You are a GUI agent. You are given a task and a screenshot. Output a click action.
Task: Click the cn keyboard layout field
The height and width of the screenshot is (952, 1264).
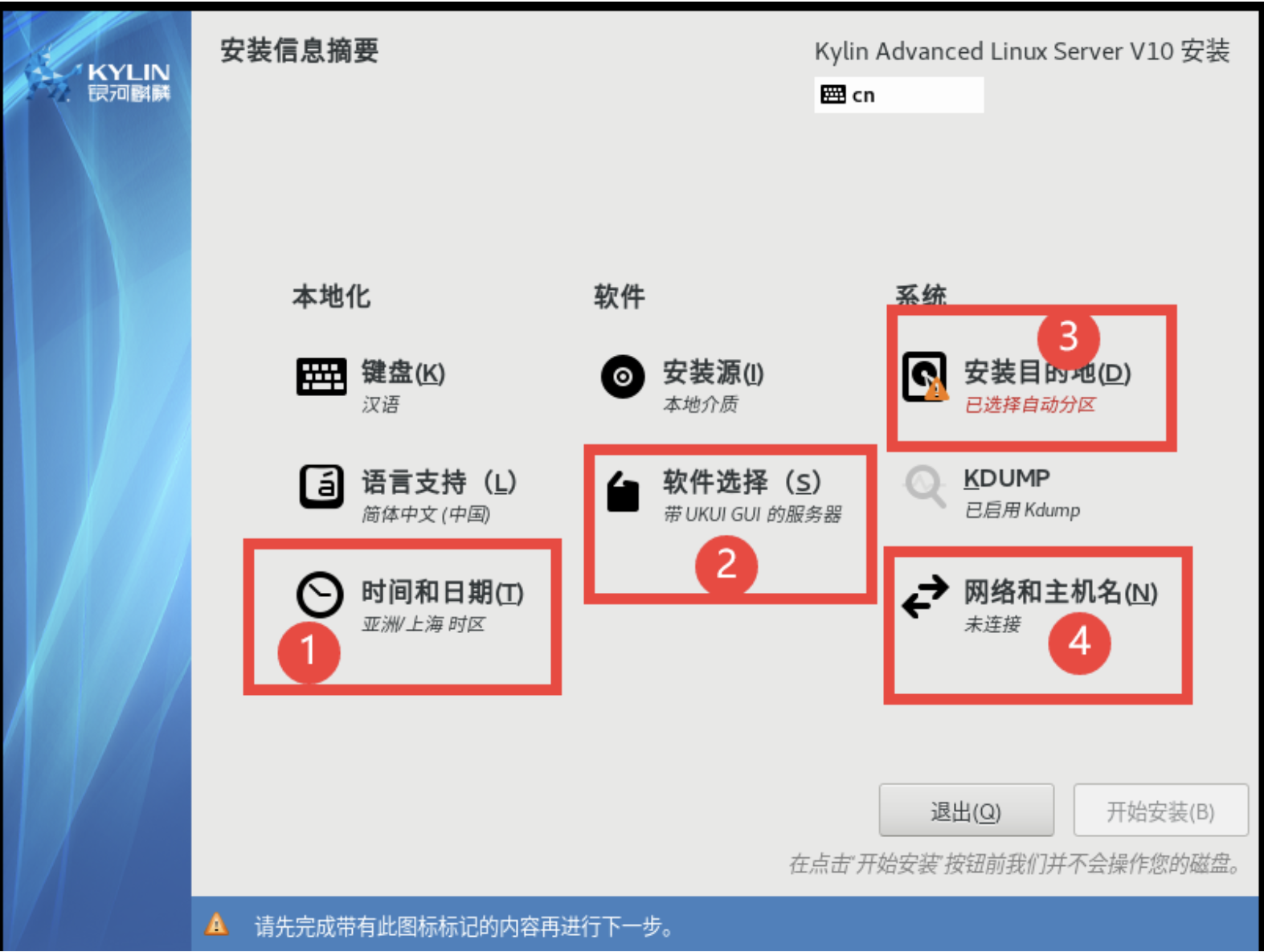click(898, 95)
